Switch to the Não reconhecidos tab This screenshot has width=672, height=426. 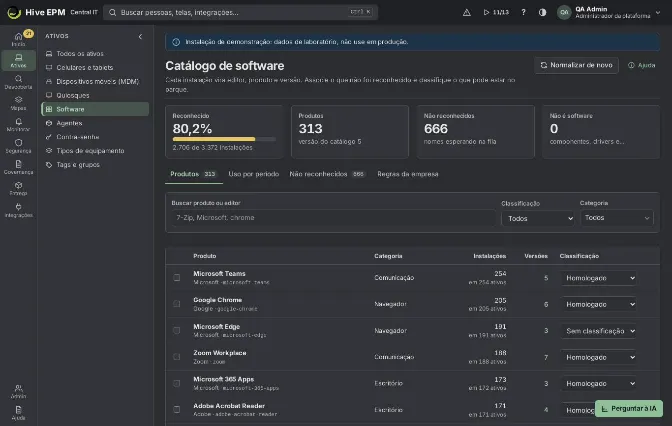tap(327, 174)
